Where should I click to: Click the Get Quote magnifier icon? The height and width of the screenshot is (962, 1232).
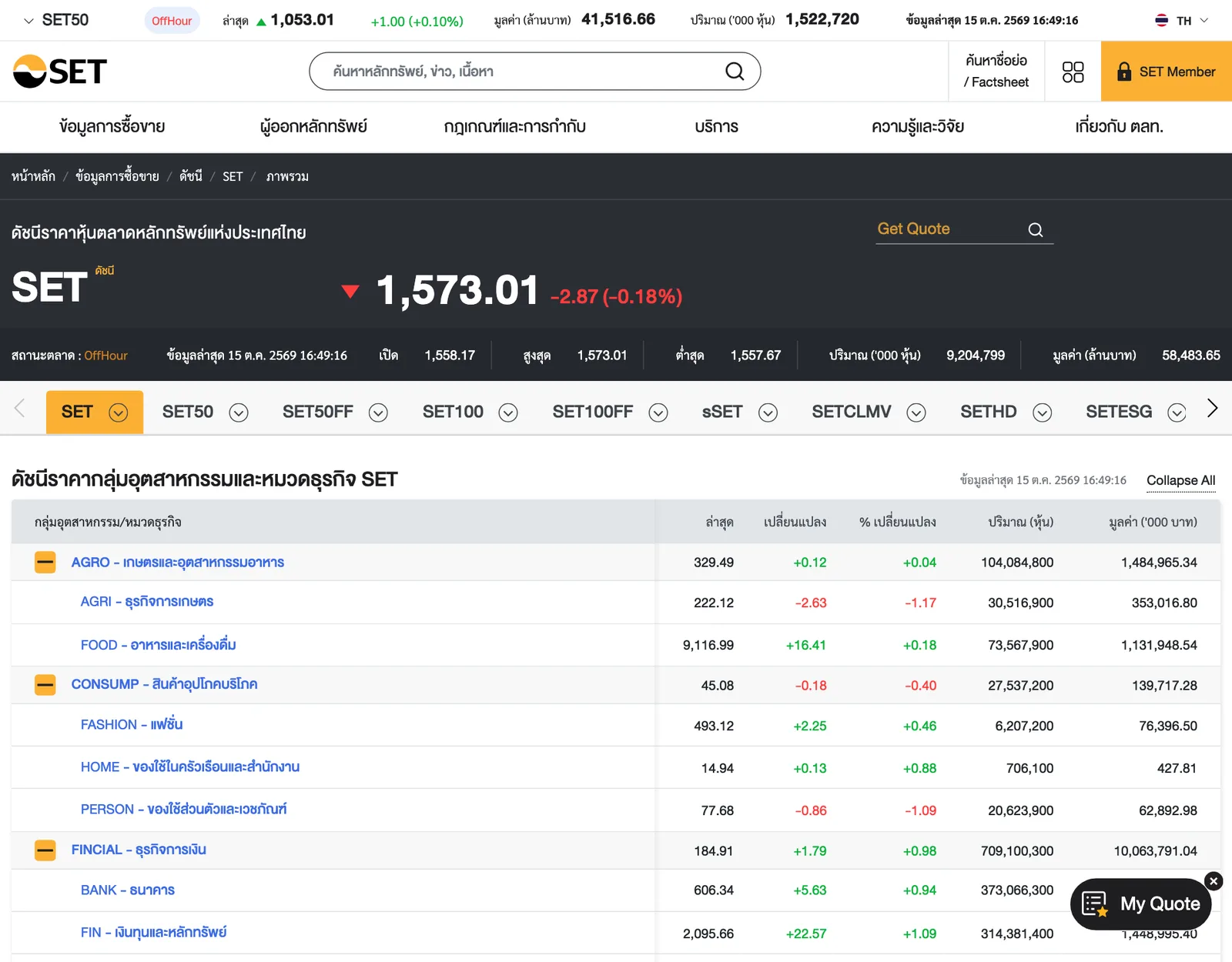1036,229
